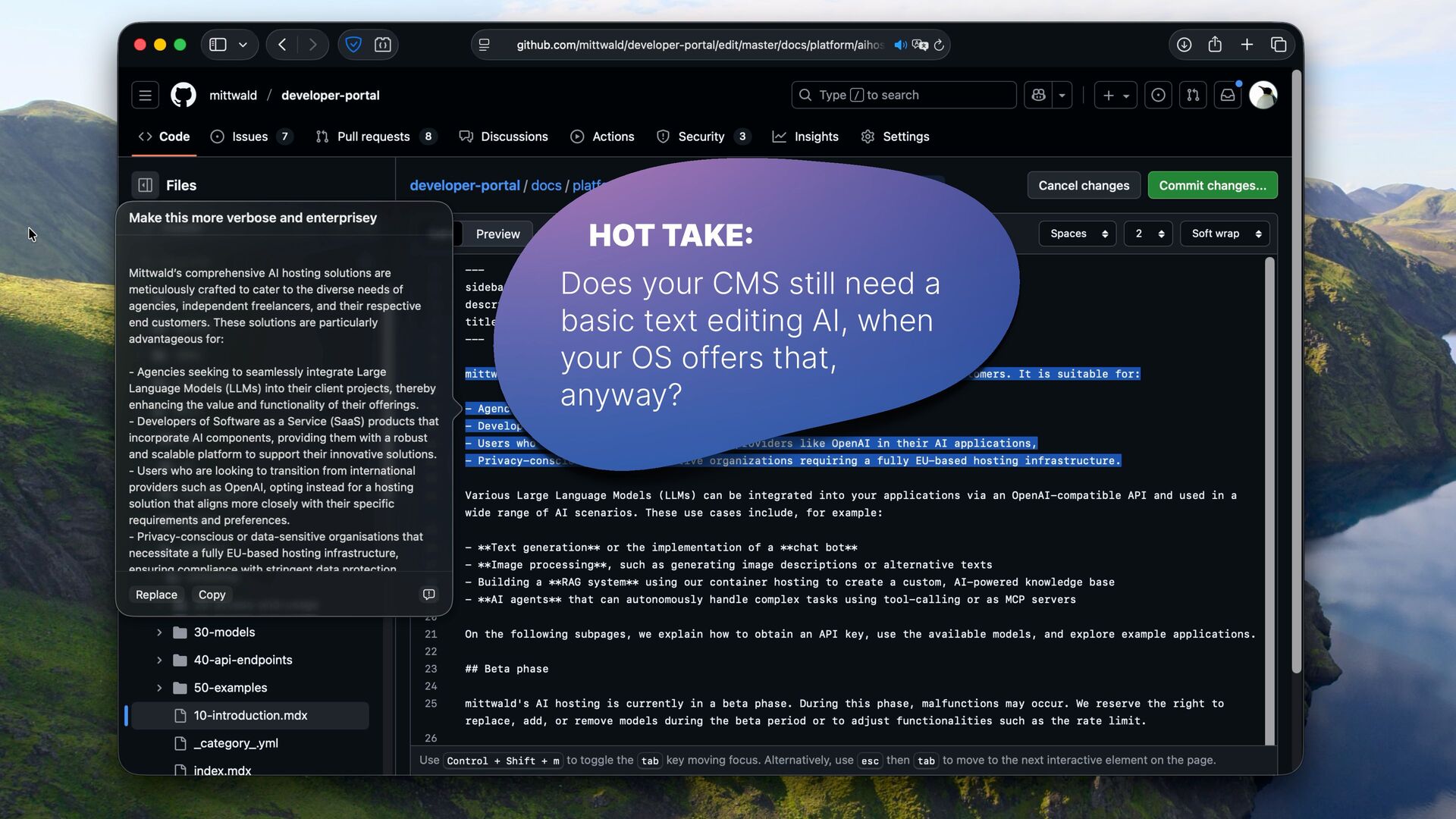Click the pull requests header icon
This screenshot has width=1456, height=819.
(x=1193, y=95)
